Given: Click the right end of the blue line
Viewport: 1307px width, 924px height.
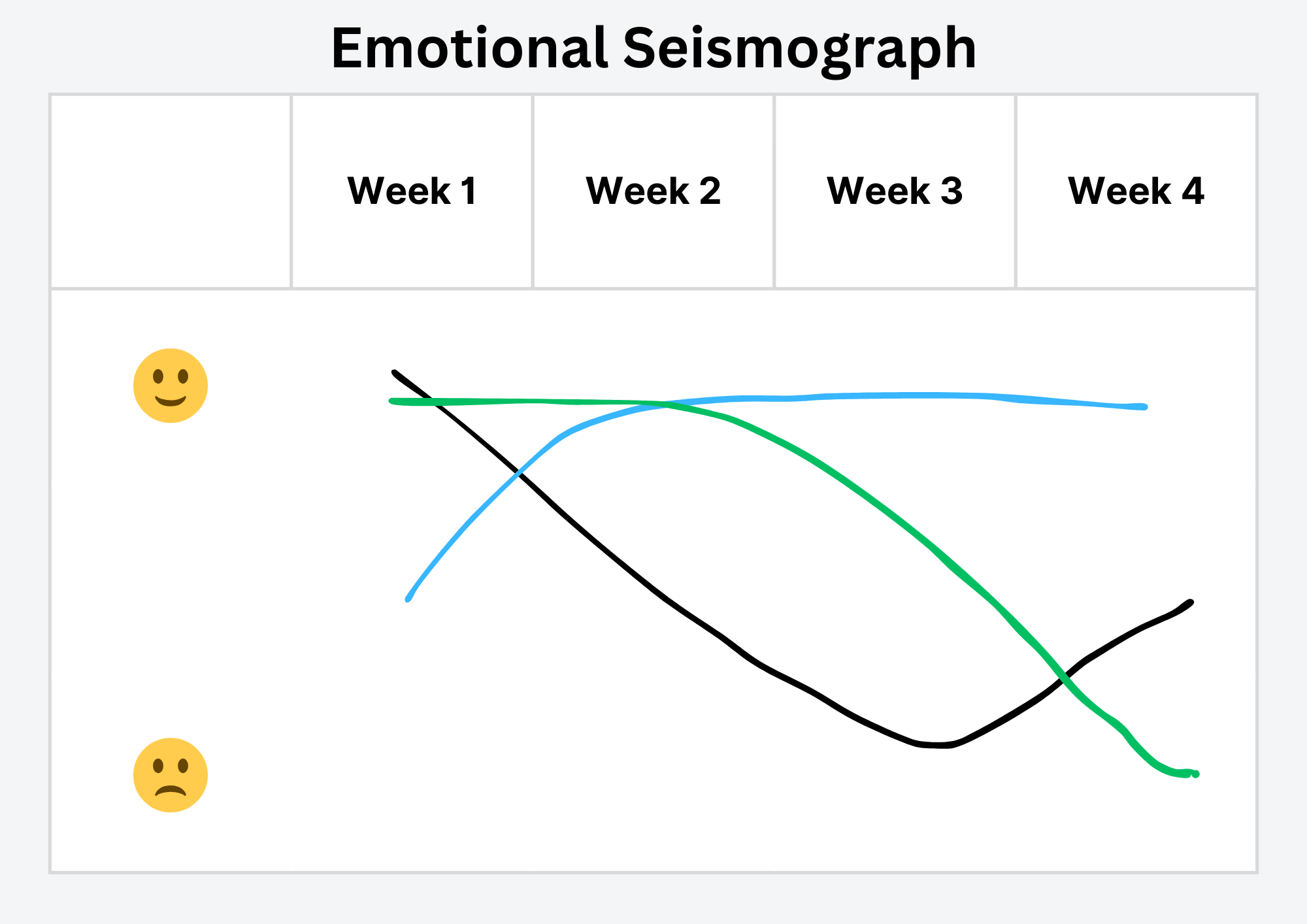Looking at the screenshot, I should [1144, 407].
